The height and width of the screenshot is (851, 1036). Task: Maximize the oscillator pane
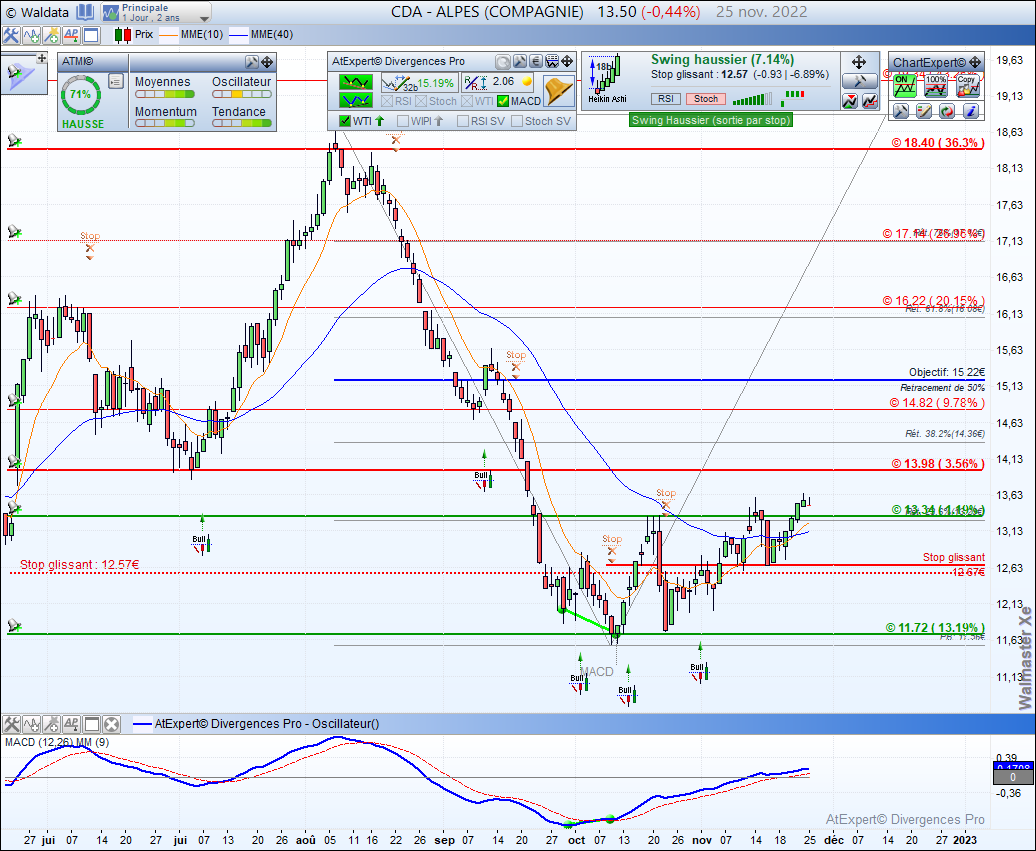pos(91,724)
